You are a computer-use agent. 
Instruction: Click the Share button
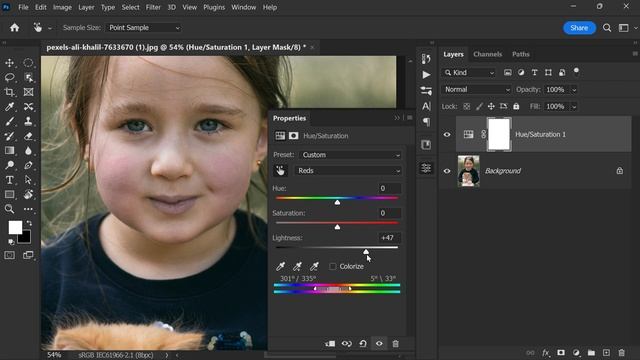click(x=579, y=28)
